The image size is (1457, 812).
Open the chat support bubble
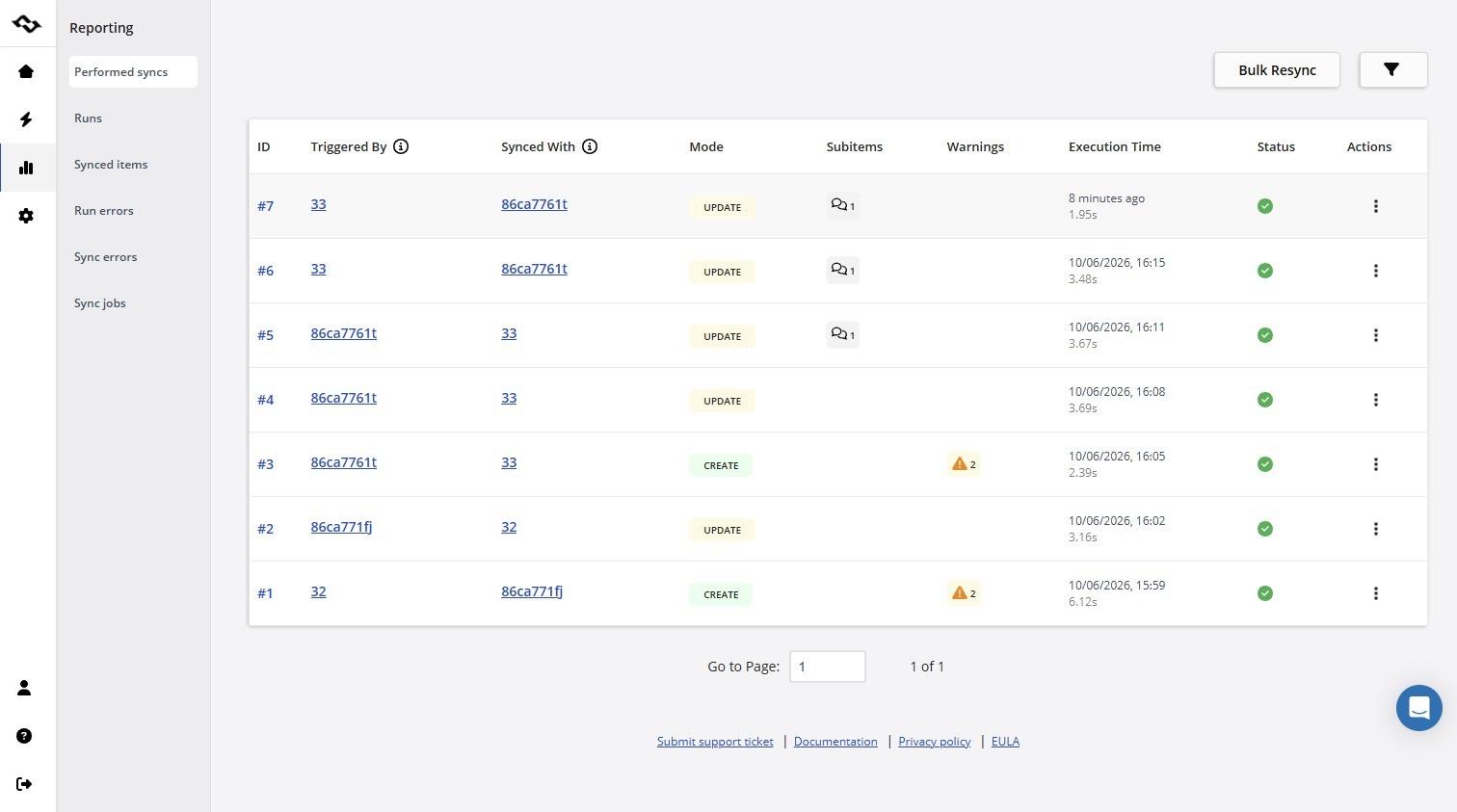point(1418,708)
